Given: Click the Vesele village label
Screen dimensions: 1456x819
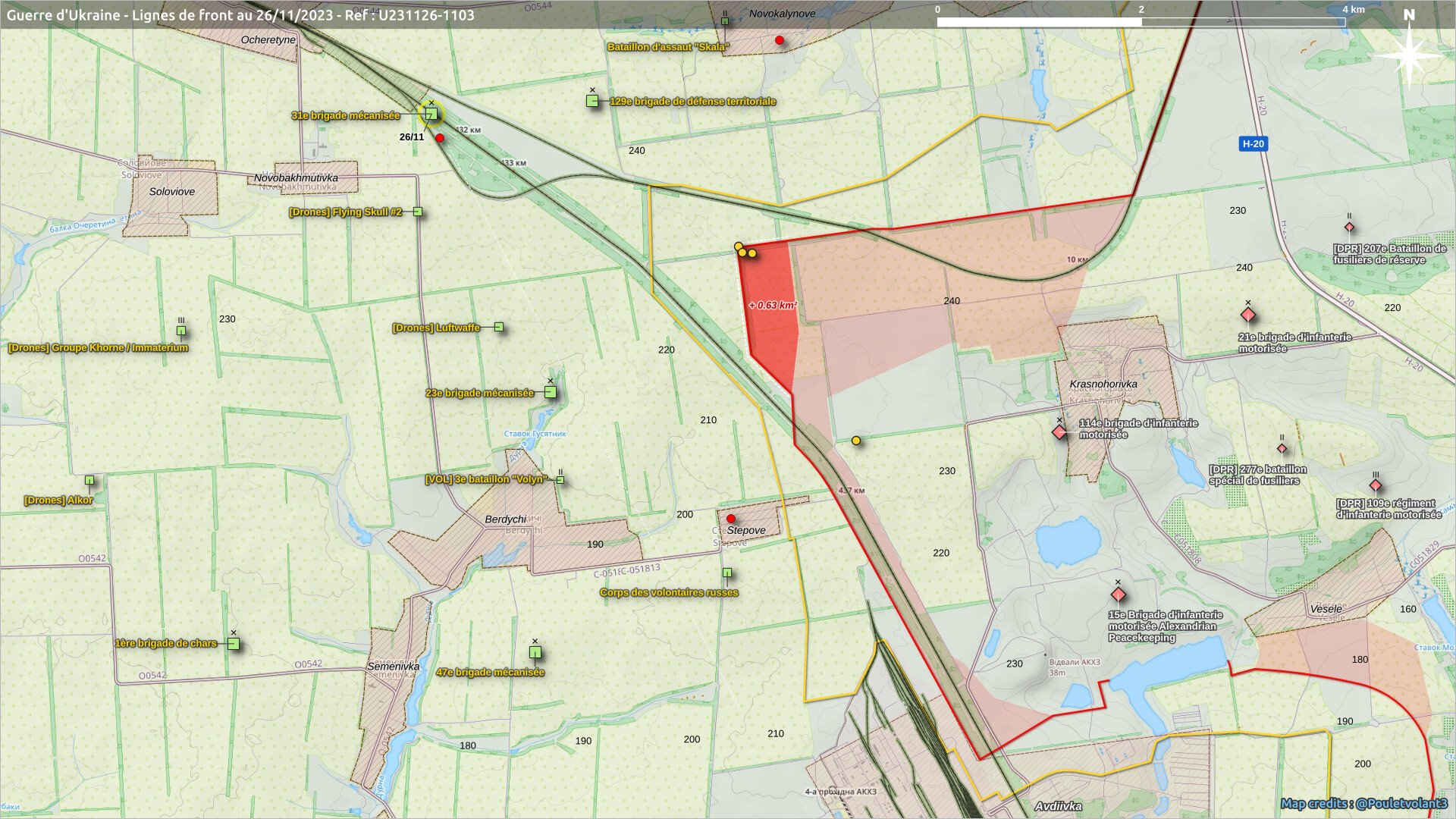Looking at the screenshot, I should [x=1326, y=609].
